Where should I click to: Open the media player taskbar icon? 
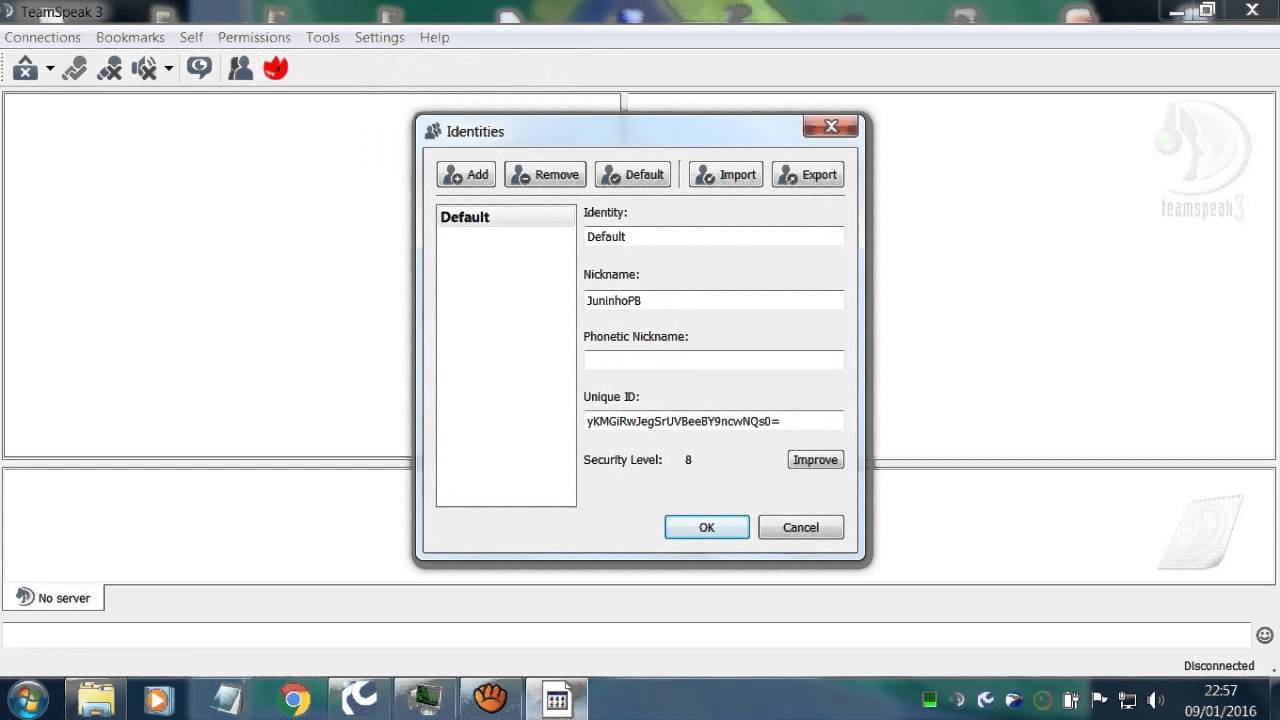[x=158, y=699]
